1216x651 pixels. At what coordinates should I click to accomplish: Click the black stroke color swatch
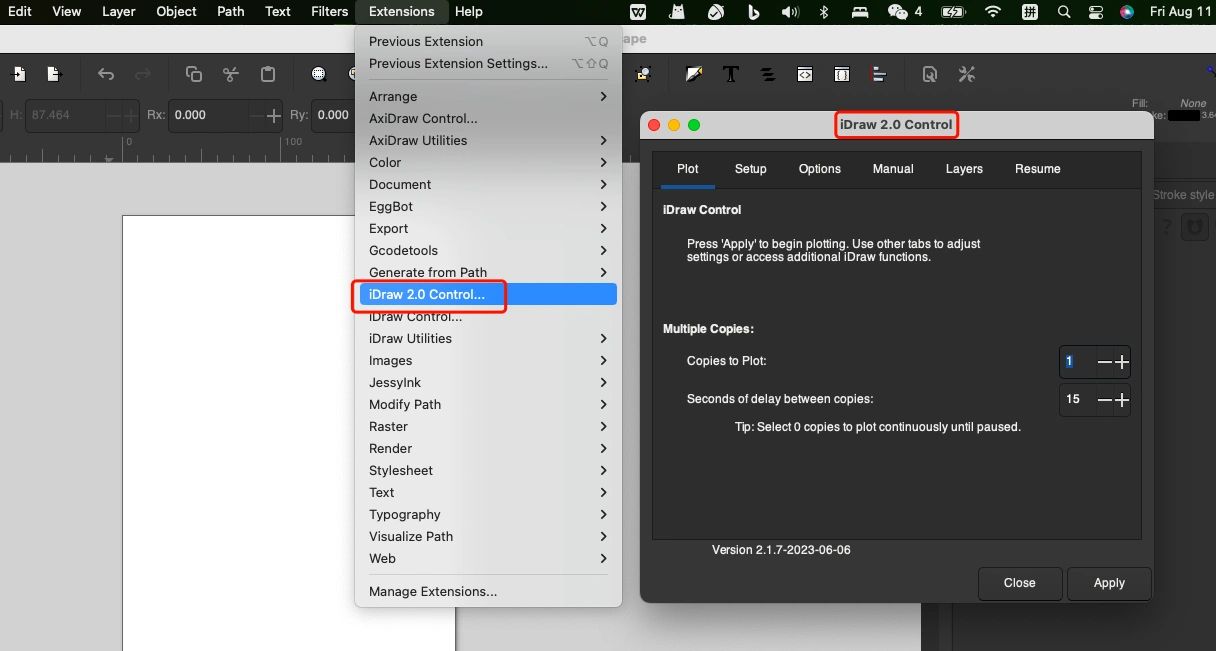click(x=1183, y=116)
